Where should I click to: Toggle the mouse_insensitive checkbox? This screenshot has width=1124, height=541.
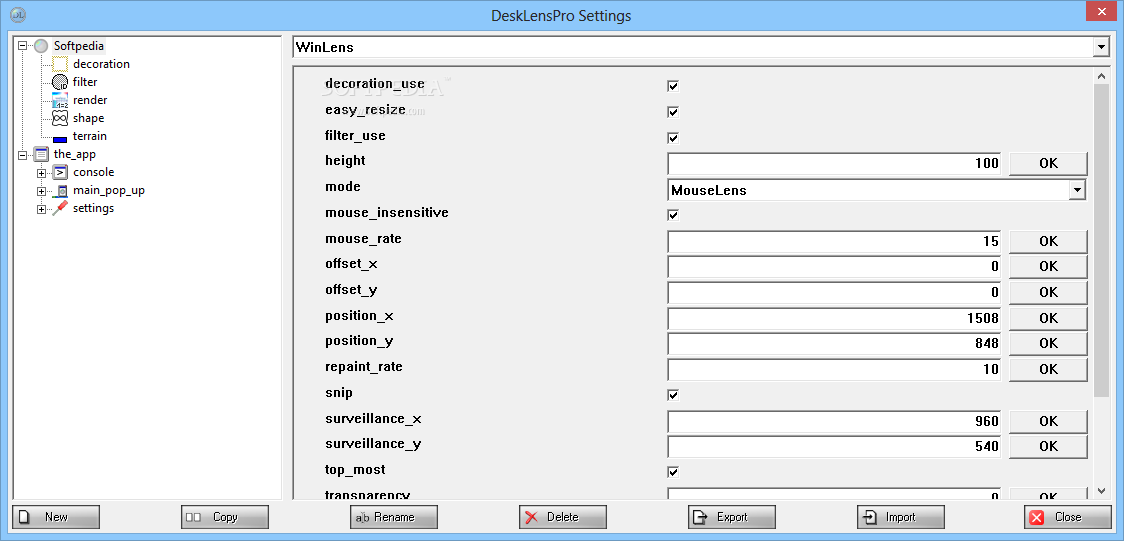click(x=672, y=215)
